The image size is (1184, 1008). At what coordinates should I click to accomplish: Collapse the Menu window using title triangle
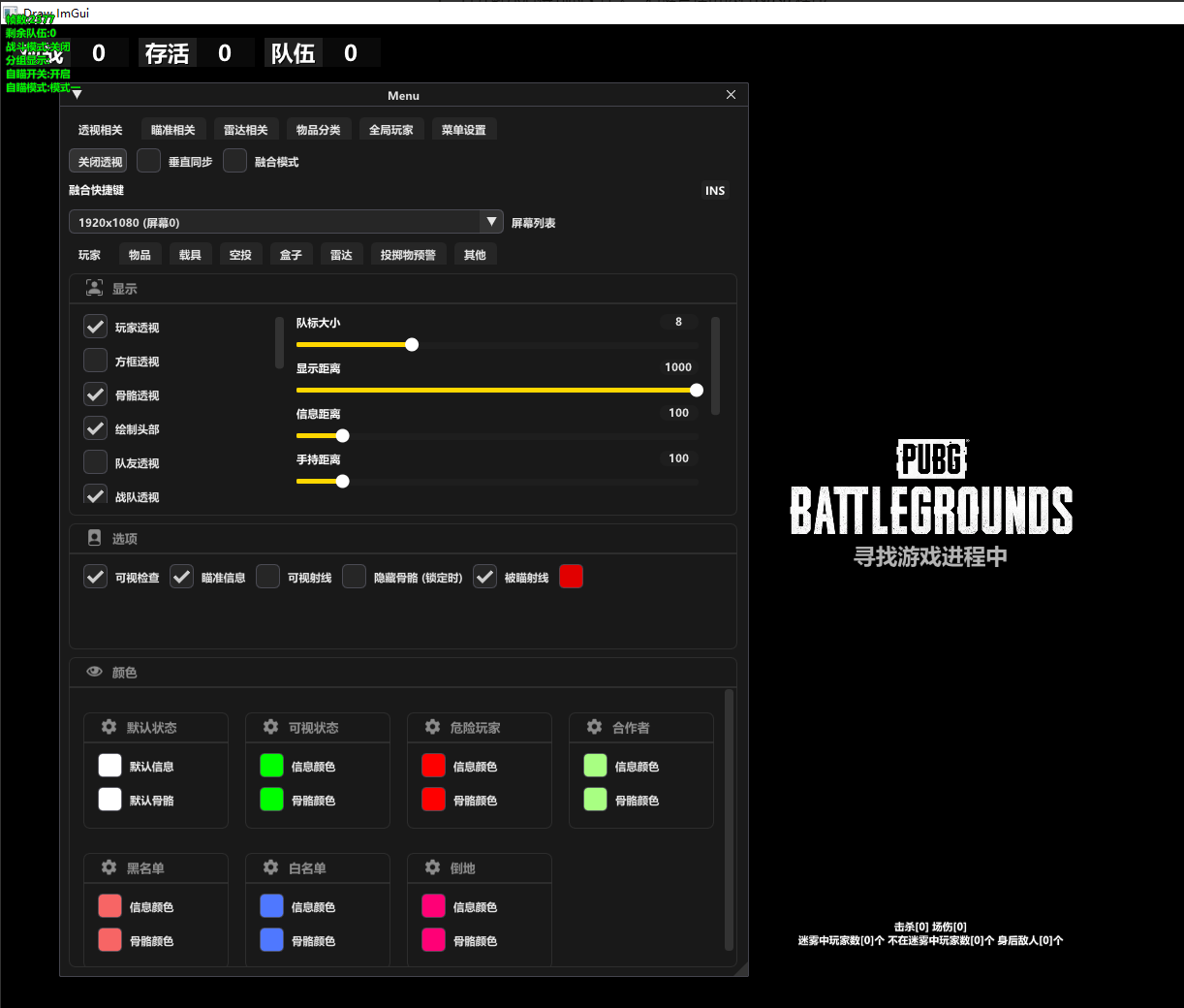point(77,95)
